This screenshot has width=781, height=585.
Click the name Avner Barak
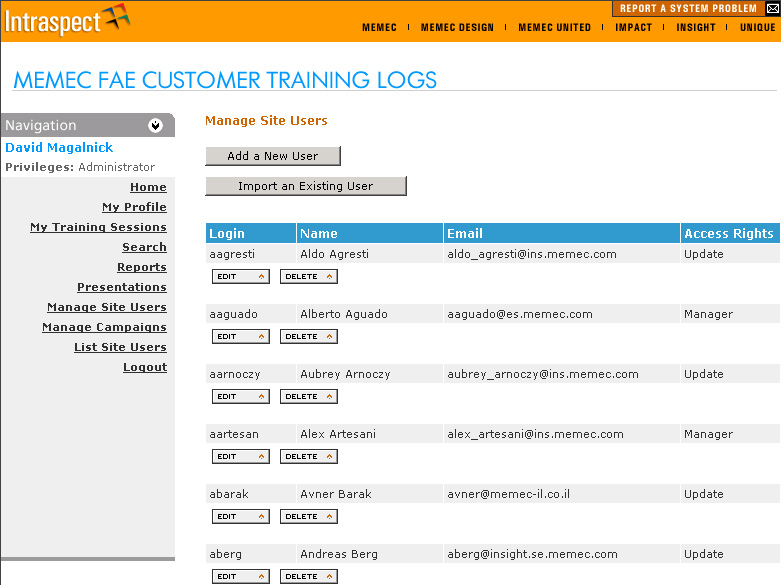point(336,494)
